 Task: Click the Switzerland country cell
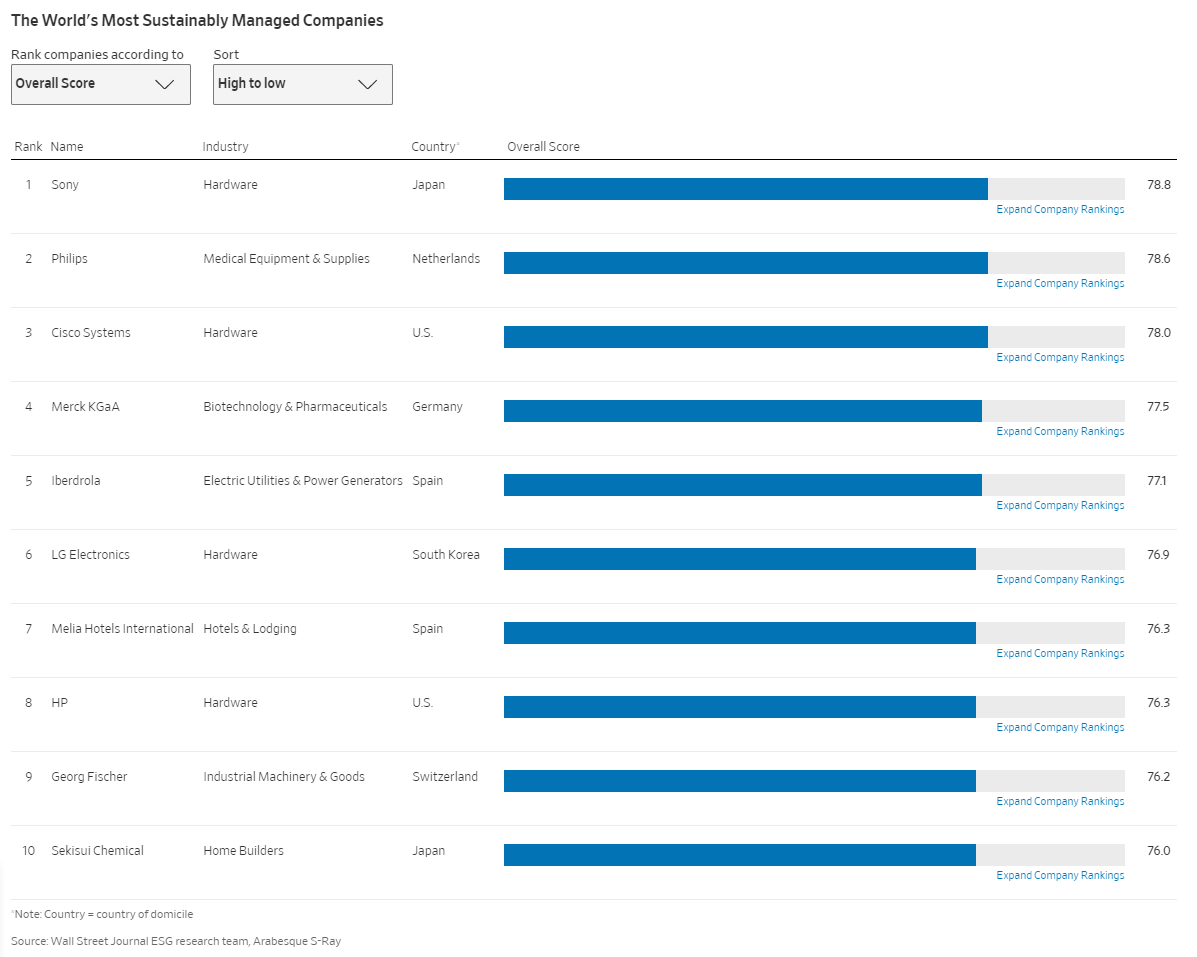pos(445,777)
